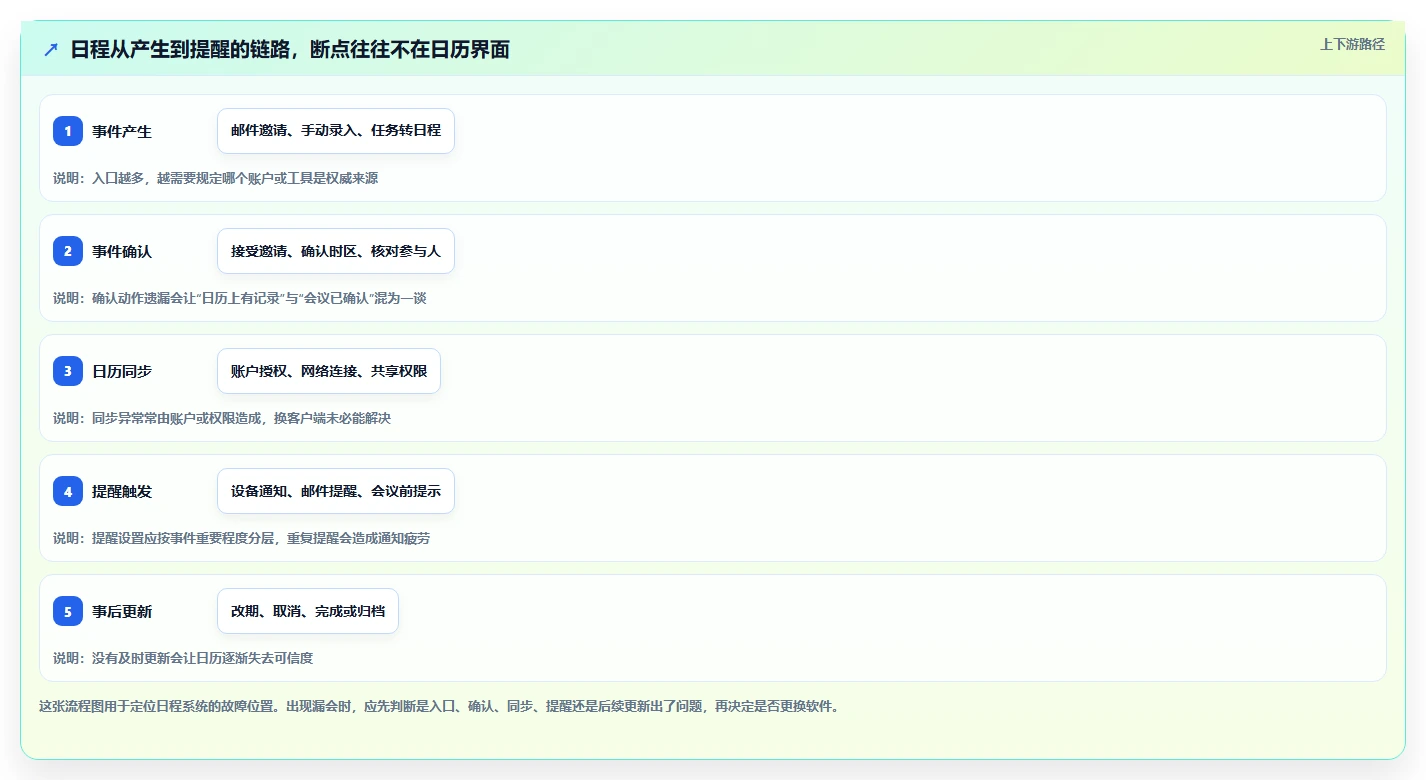Click the 上下游路径 label in the header
Image resolution: width=1426 pixels, height=780 pixels.
click(1352, 44)
